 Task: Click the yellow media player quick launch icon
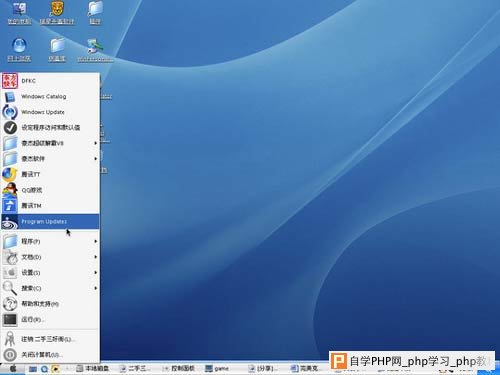coord(56,369)
